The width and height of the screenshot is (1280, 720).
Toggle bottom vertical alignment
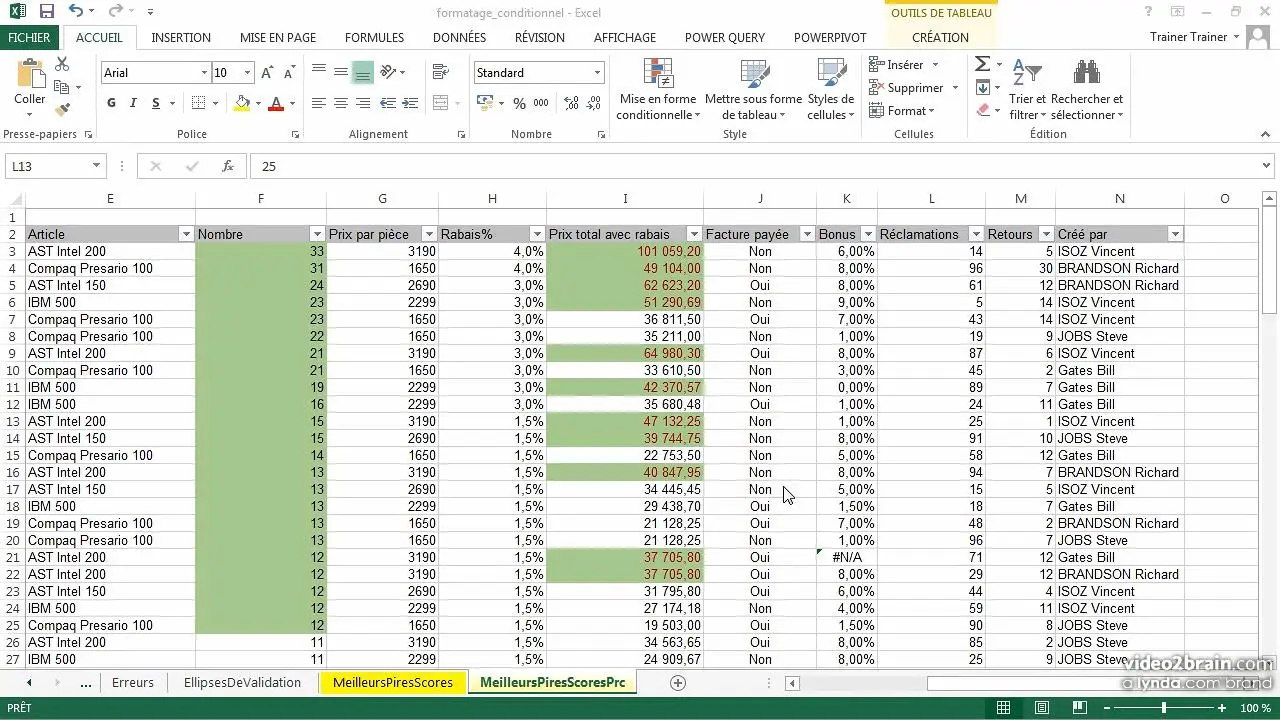363,72
